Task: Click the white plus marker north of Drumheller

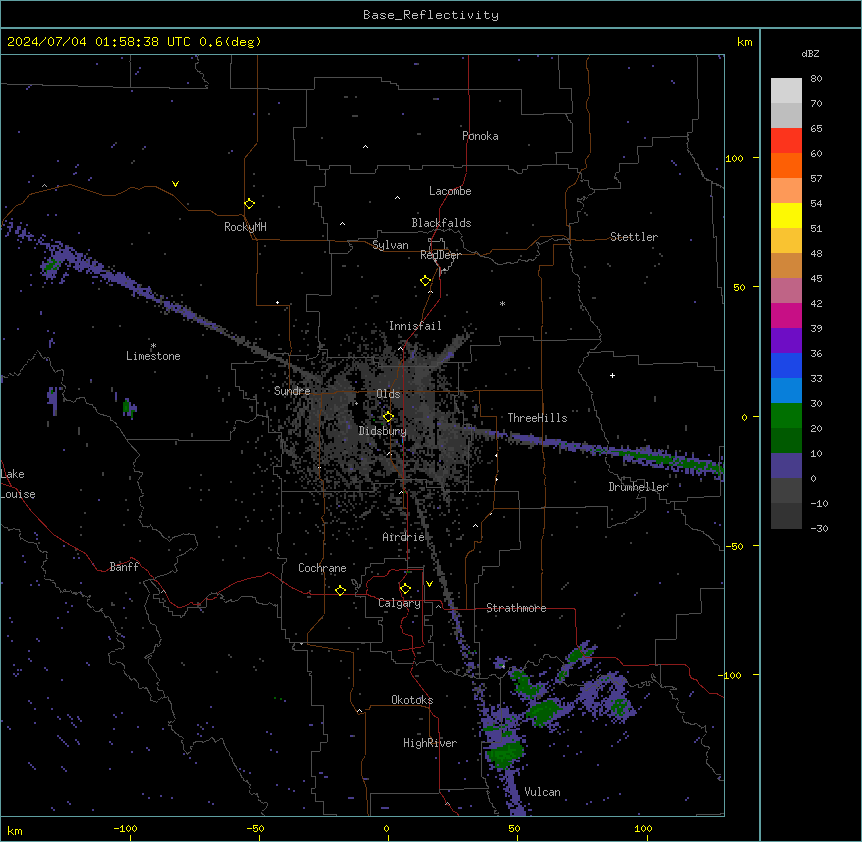Action: pos(612,375)
